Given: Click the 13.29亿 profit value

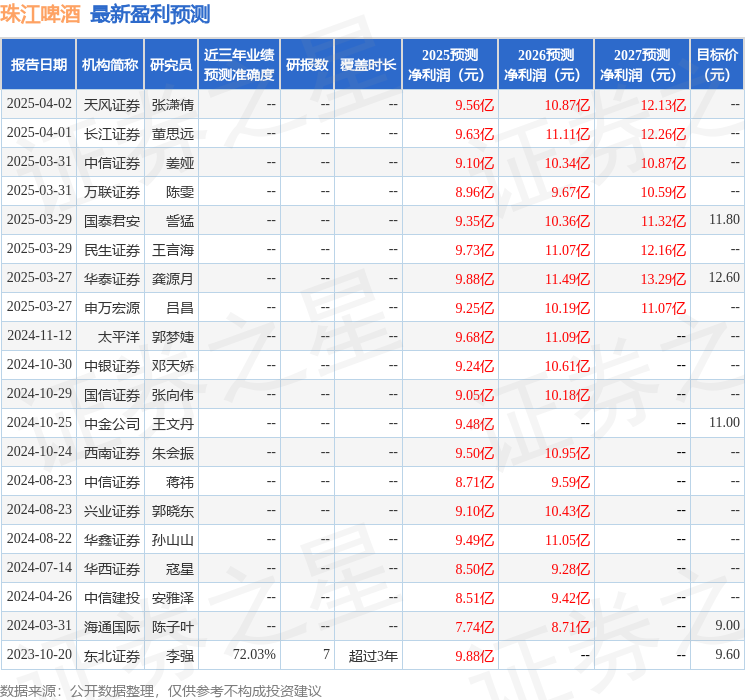Looking at the screenshot, I should pyautogui.click(x=663, y=279).
